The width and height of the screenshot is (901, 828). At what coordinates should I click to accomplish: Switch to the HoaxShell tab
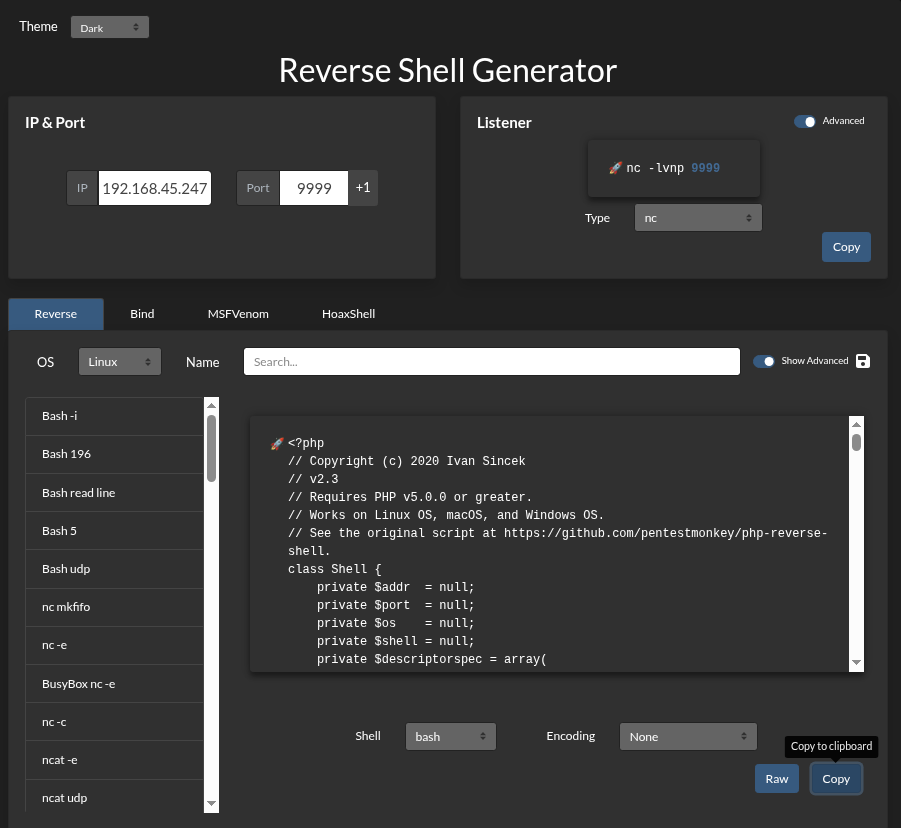(348, 314)
